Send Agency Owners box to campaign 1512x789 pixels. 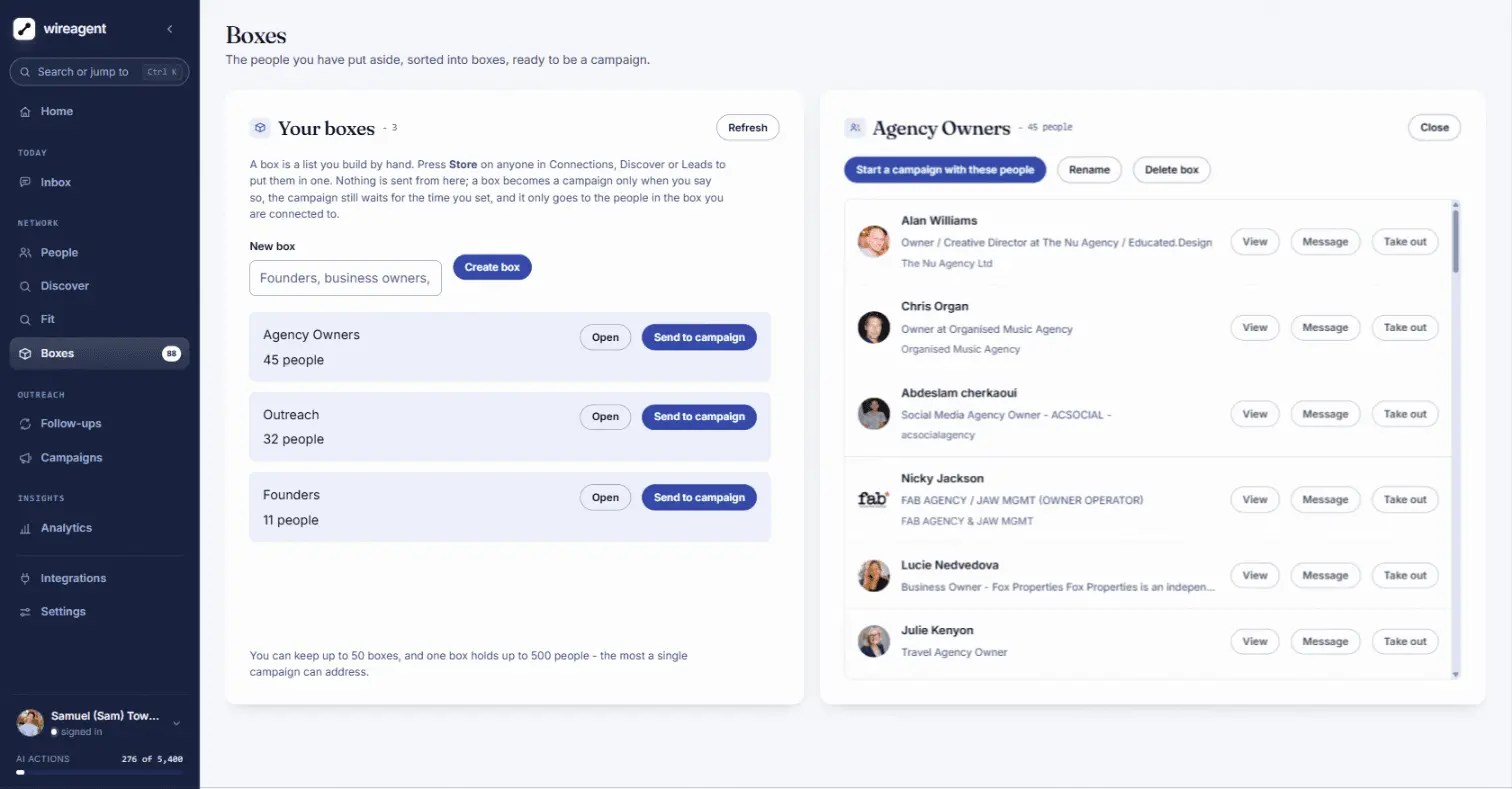click(699, 338)
